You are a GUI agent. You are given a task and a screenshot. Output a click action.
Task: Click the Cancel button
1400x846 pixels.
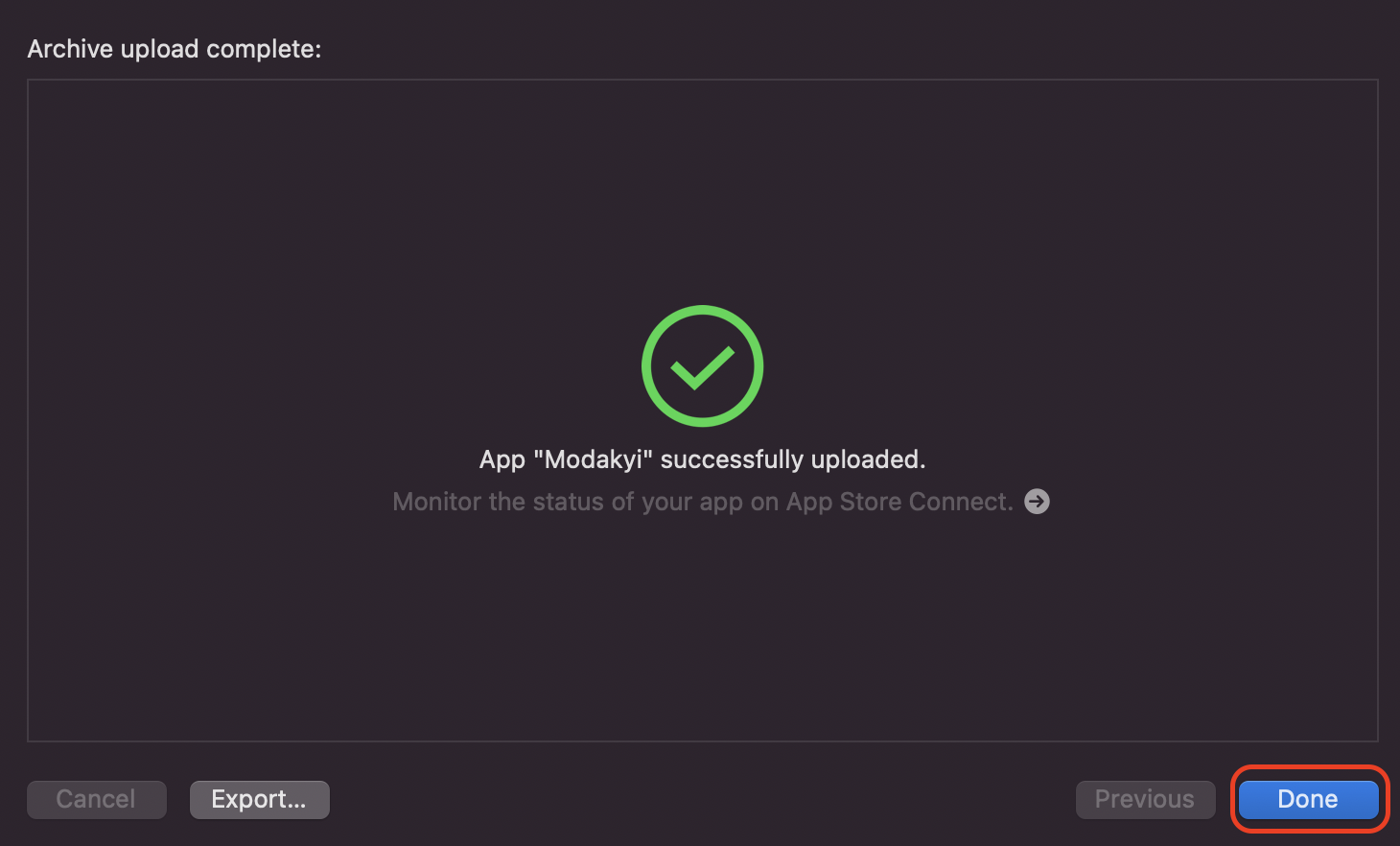(x=96, y=799)
